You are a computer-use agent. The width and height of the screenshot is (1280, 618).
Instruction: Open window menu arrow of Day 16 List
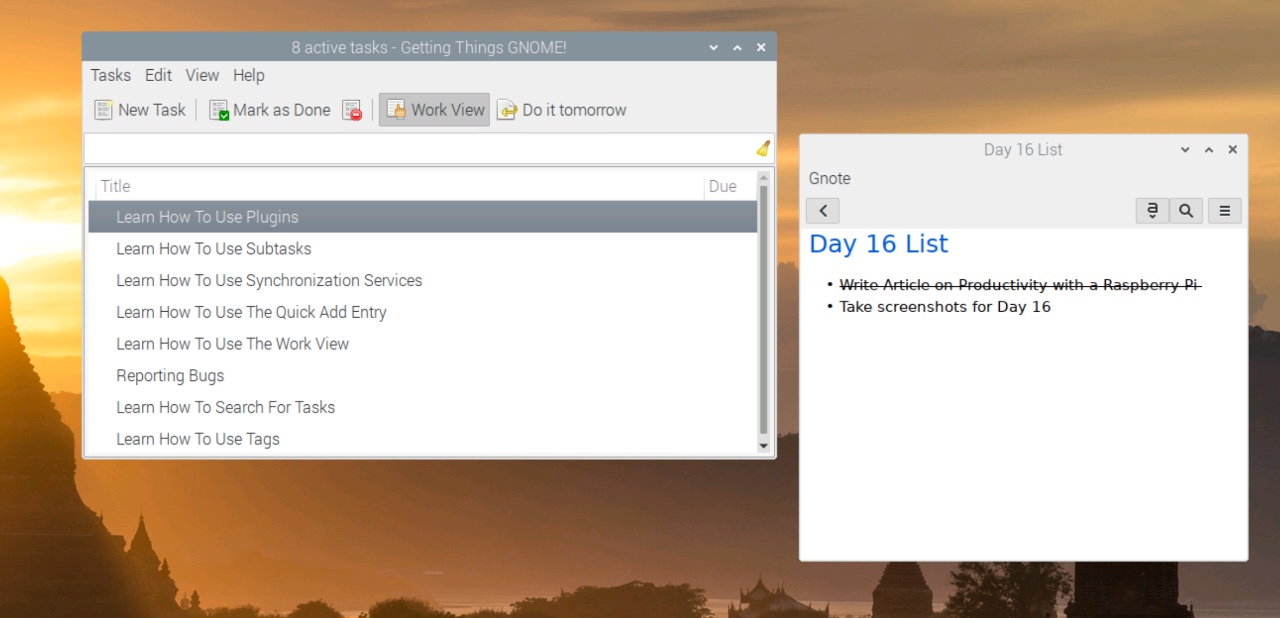coord(1185,150)
